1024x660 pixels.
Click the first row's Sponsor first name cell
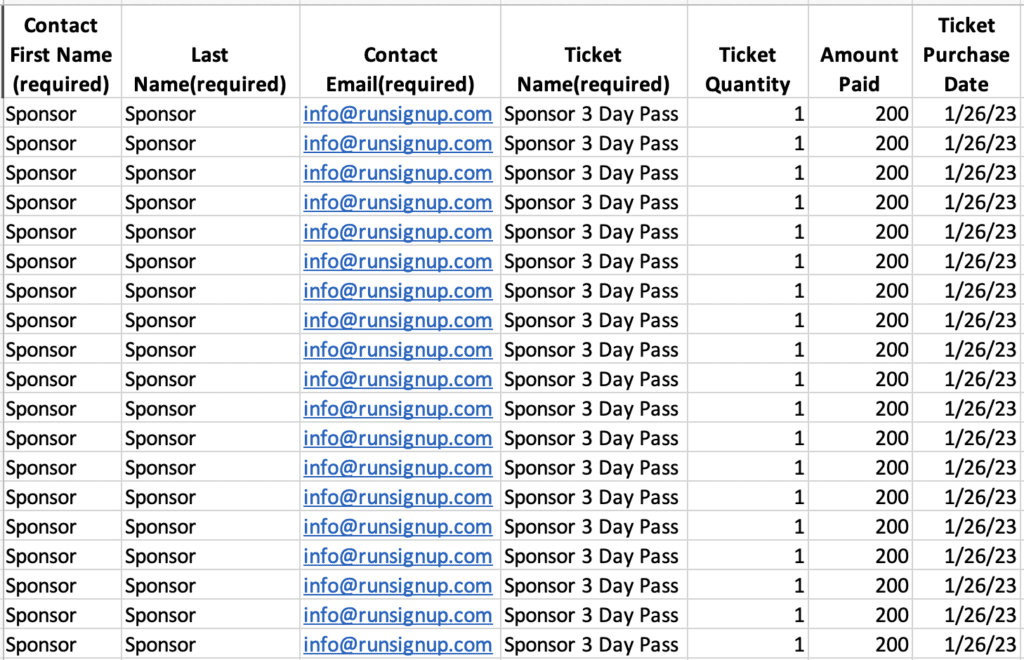pyautogui.click(x=61, y=114)
